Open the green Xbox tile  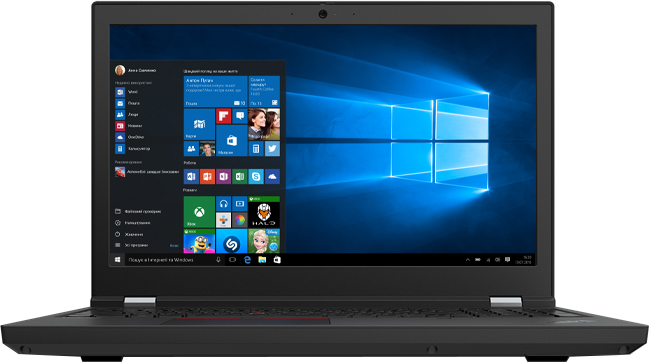click(x=199, y=212)
